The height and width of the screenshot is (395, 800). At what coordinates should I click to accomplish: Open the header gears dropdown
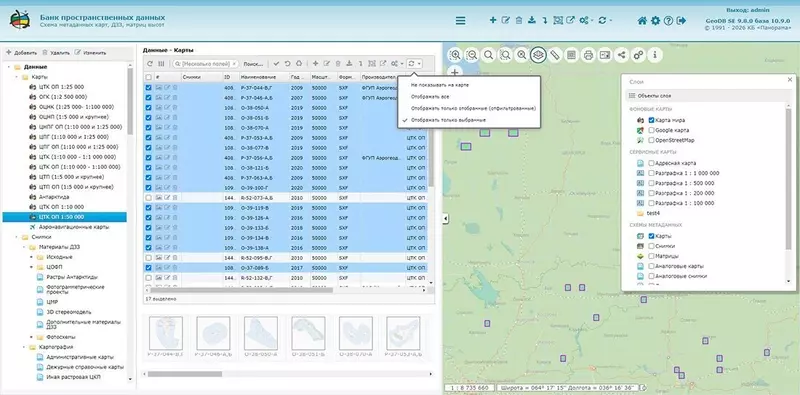586,20
